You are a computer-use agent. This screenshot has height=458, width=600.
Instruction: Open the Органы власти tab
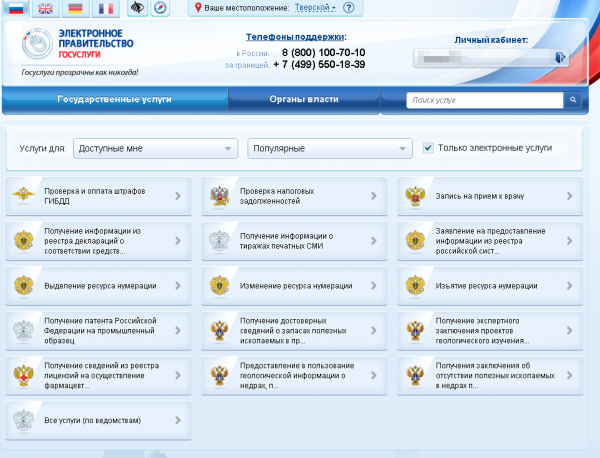304,99
